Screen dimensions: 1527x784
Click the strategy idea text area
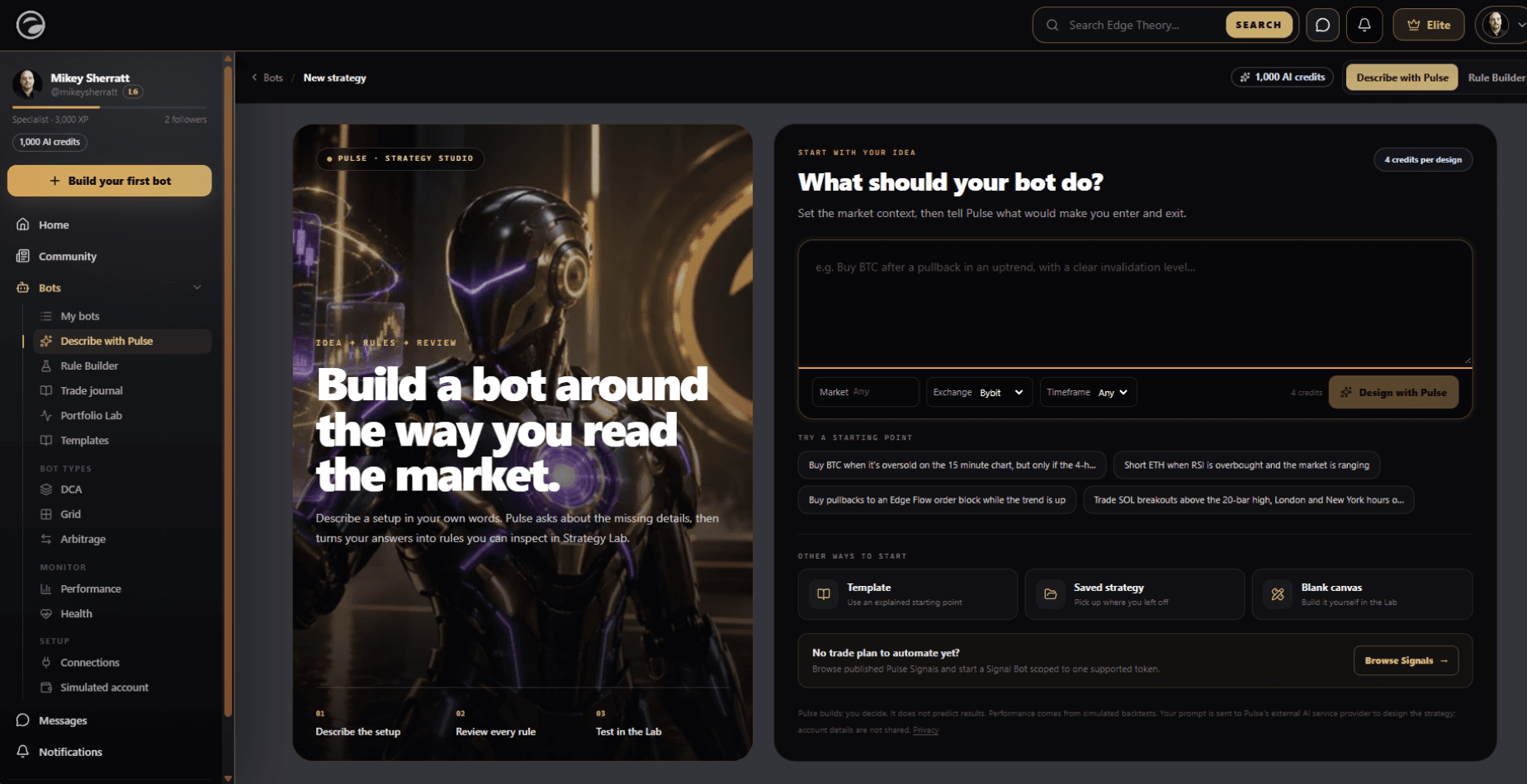pyautogui.click(x=1135, y=303)
